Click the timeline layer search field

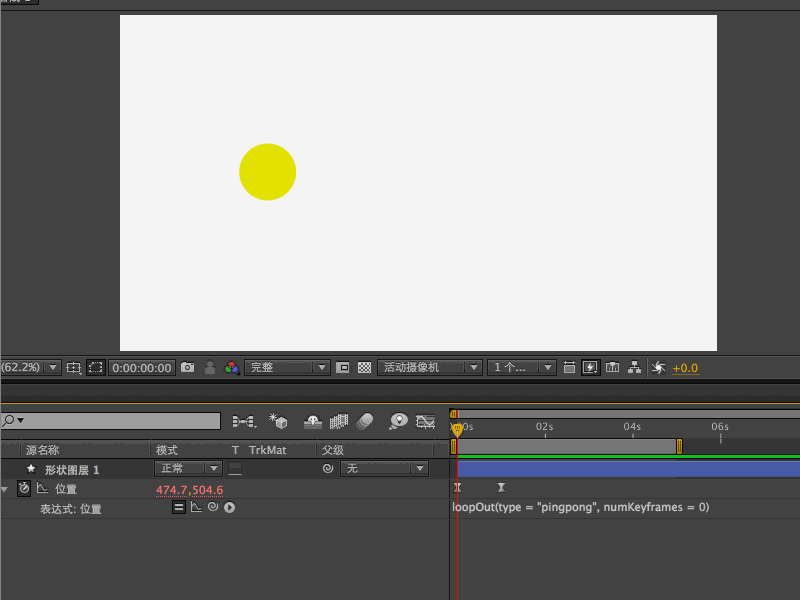111,420
